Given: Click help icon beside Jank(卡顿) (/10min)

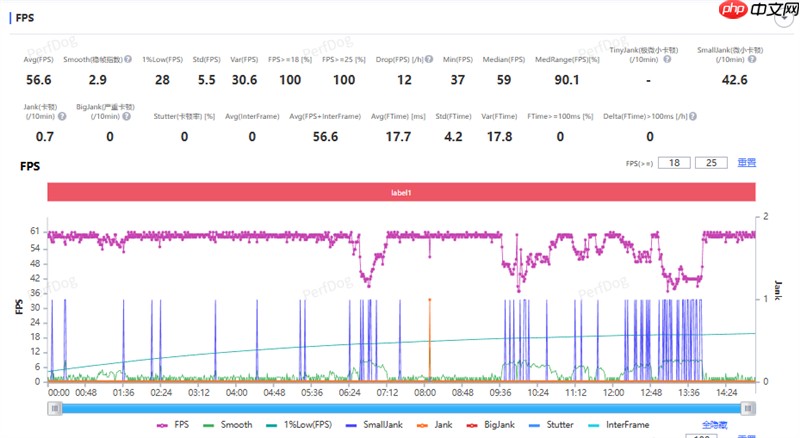Looking at the screenshot, I should point(60,117).
